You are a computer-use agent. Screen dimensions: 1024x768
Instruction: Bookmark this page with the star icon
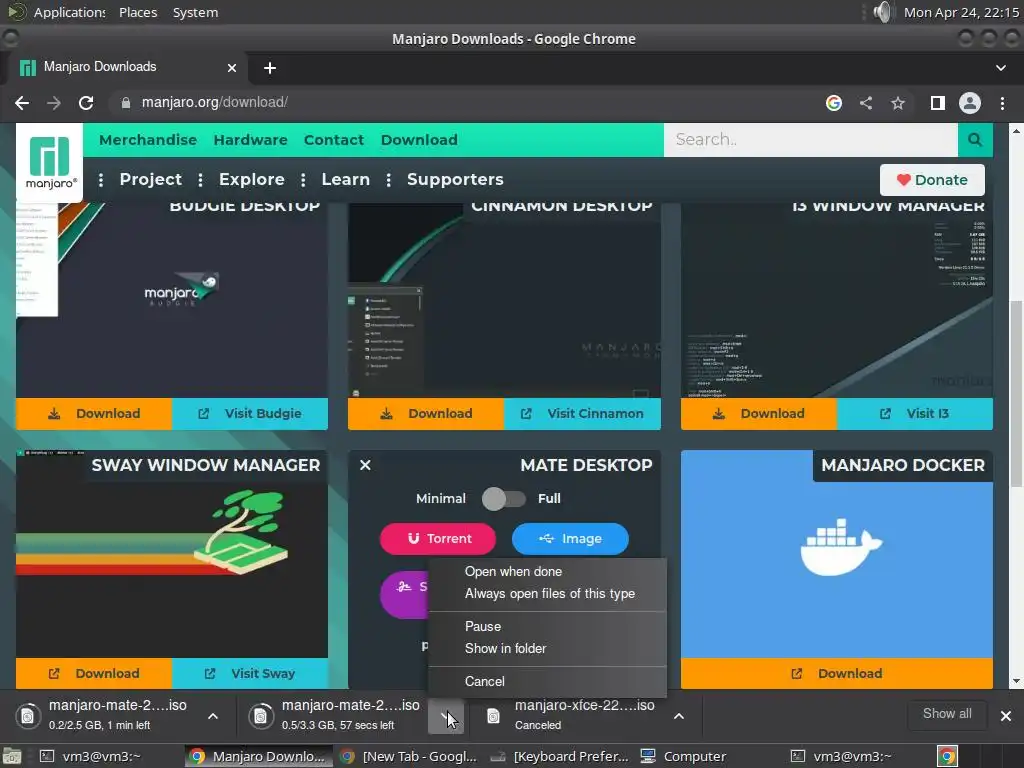tap(898, 103)
